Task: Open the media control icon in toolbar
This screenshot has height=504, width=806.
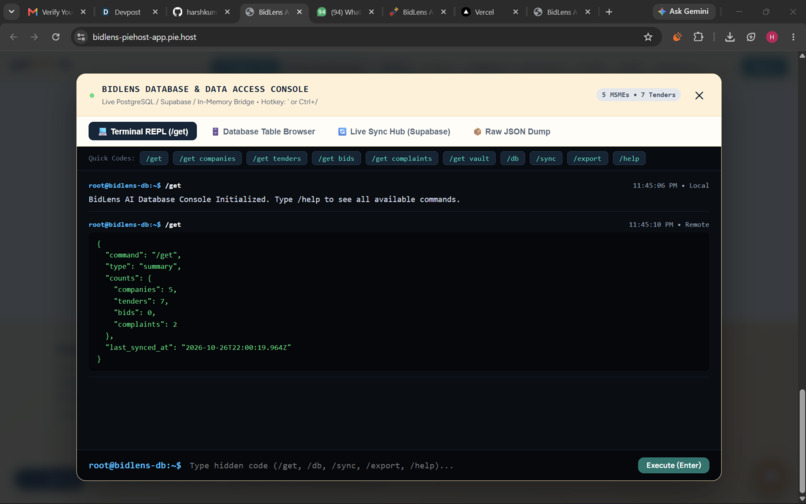Action: pyautogui.click(x=751, y=37)
